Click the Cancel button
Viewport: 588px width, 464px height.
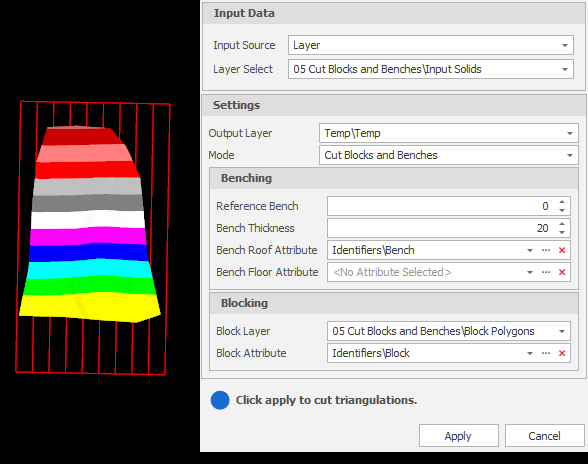pyautogui.click(x=544, y=436)
